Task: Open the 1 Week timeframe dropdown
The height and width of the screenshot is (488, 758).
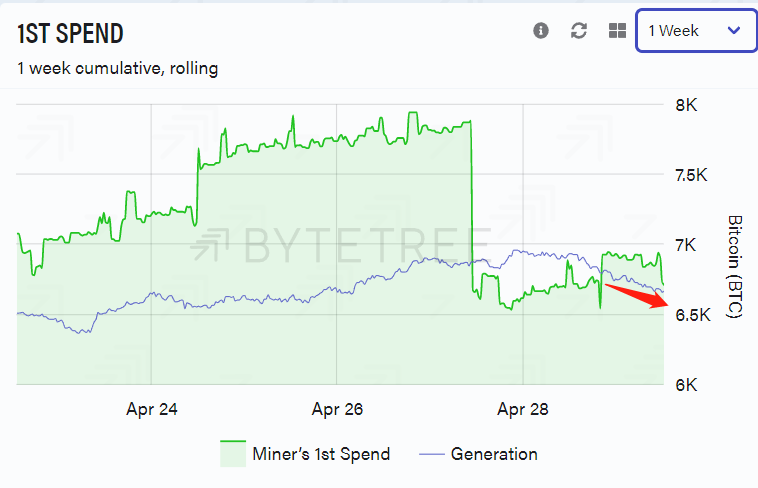Action: click(x=696, y=30)
